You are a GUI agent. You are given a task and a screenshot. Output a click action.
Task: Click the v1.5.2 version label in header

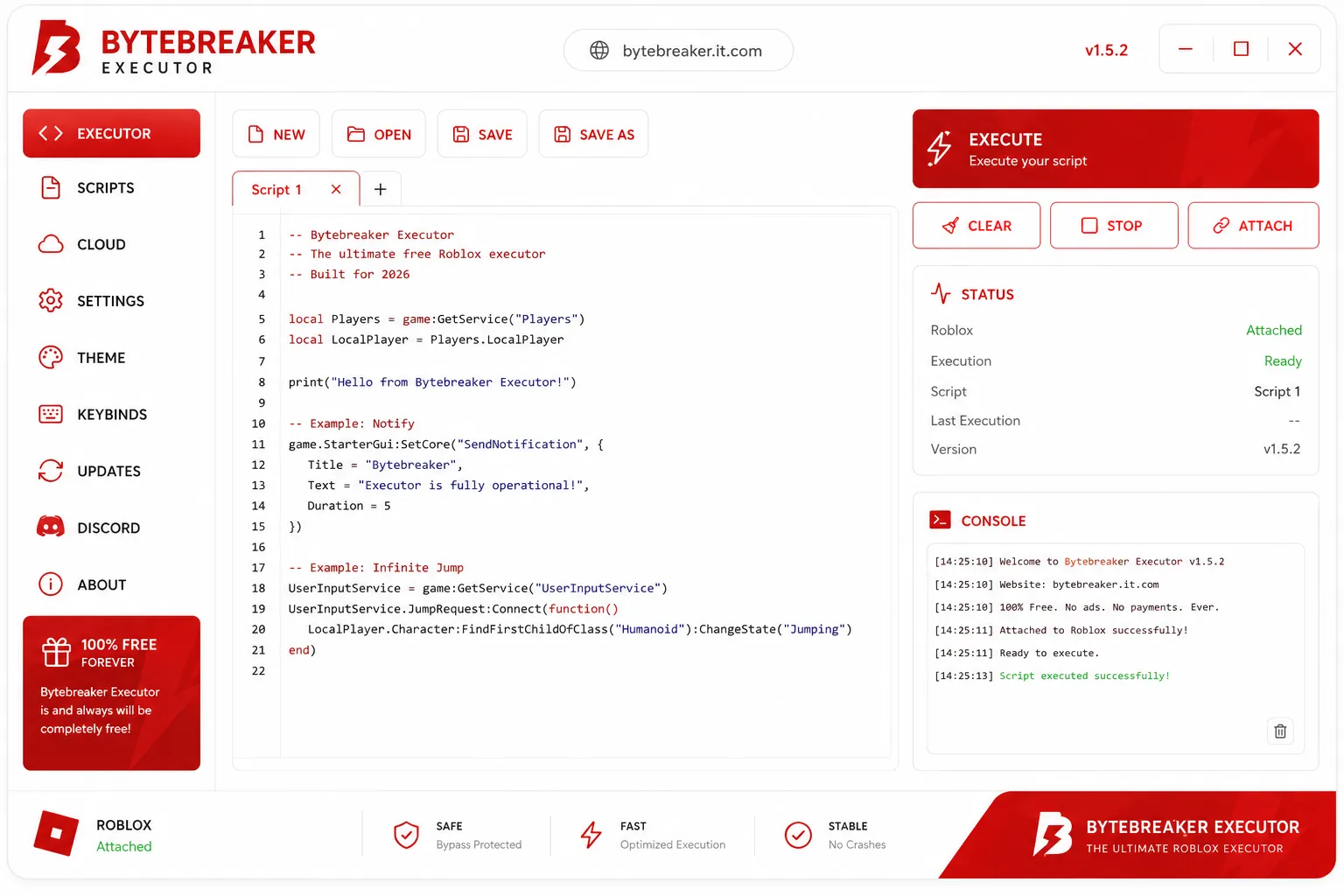tap(1106, 51)
